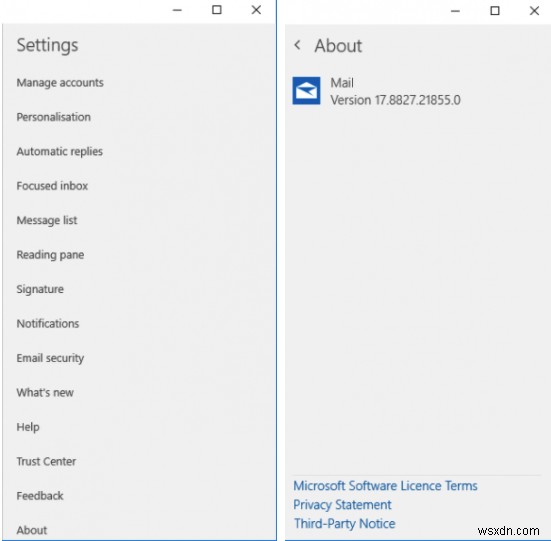Open Trust Center settings
This screenshot has width=551, height=541.
pyautogui.click(x=46, y=461)
